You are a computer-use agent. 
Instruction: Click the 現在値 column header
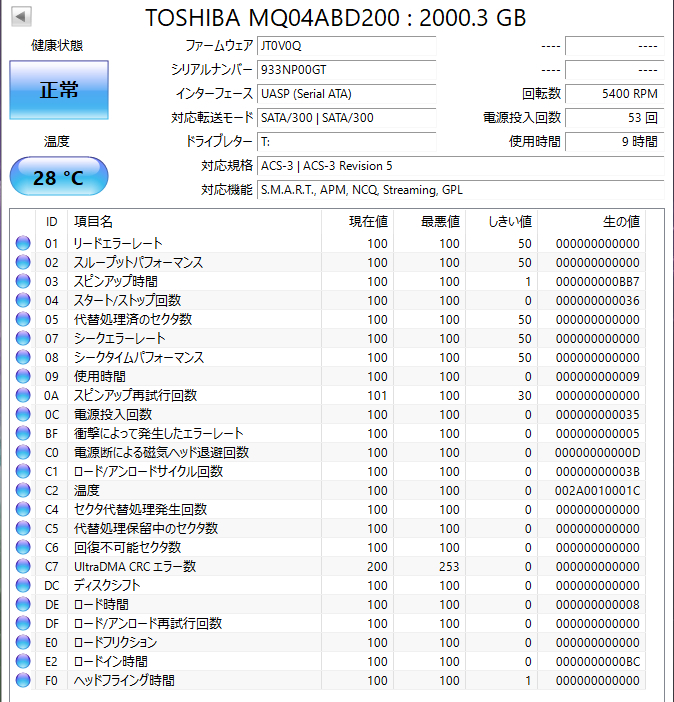click(x=357, y=222)
